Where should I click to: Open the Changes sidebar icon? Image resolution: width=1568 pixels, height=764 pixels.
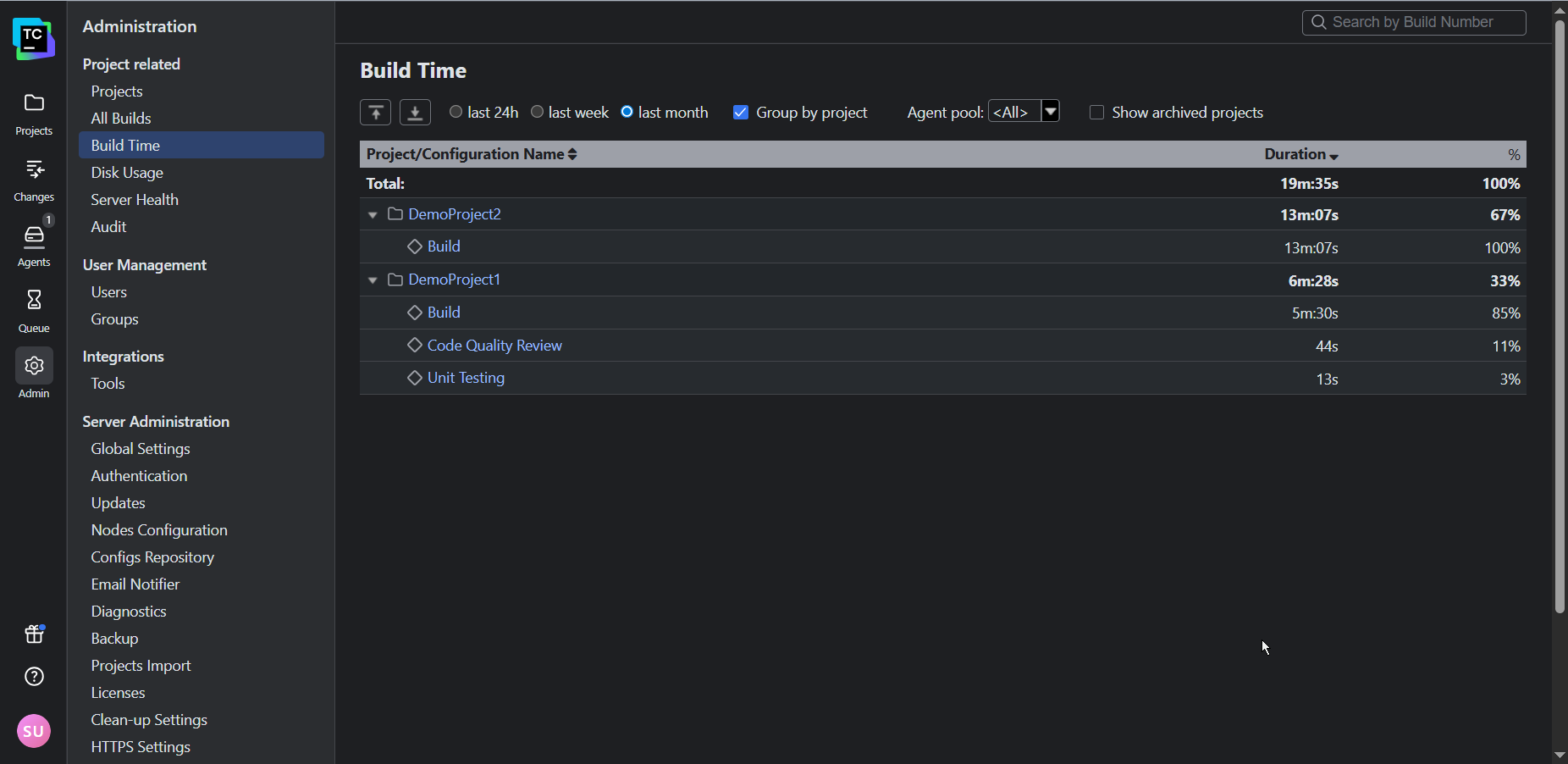pos(34,180)
